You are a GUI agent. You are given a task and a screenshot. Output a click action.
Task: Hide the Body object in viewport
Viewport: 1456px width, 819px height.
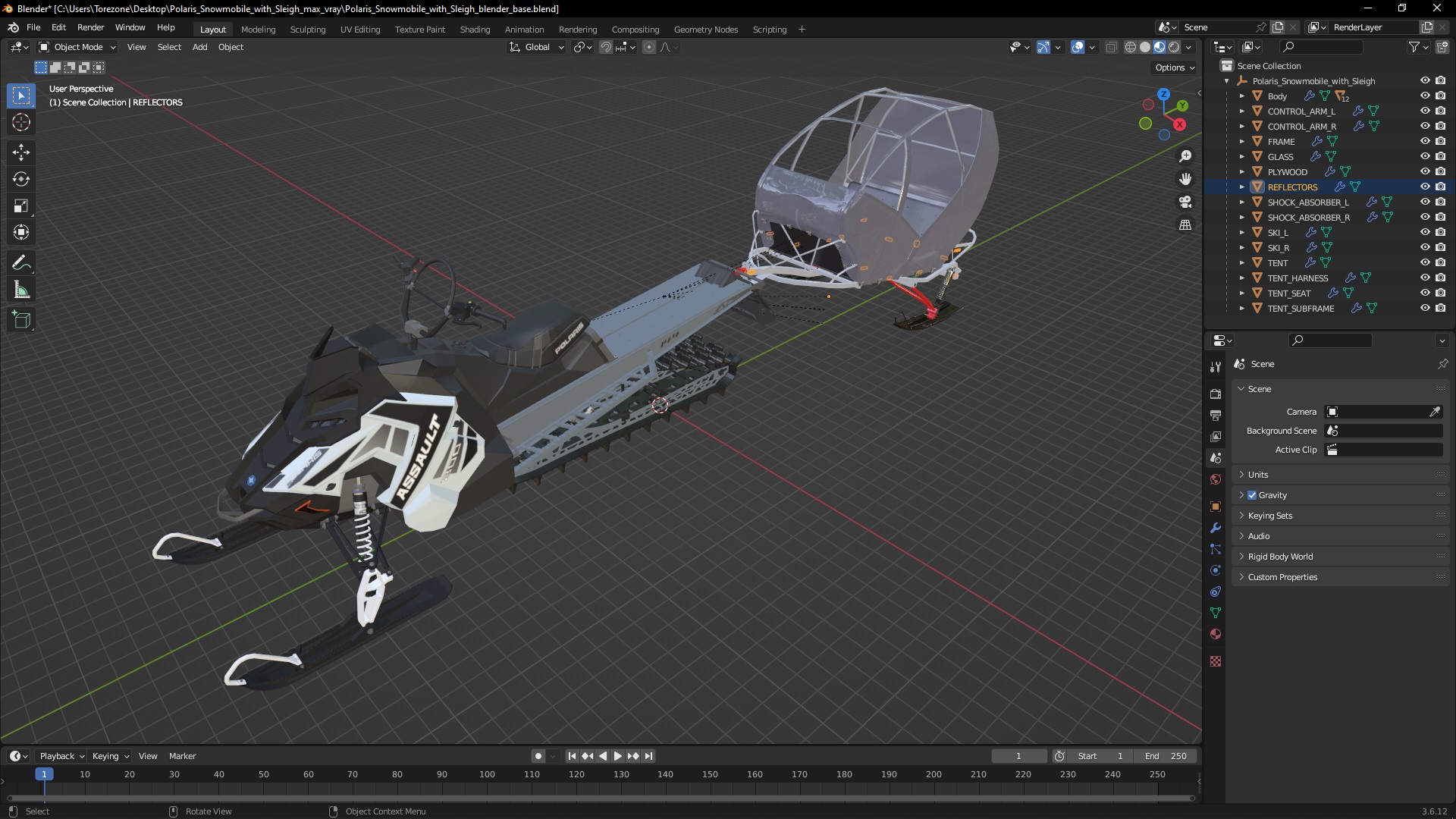click(x=1425, y=96)
